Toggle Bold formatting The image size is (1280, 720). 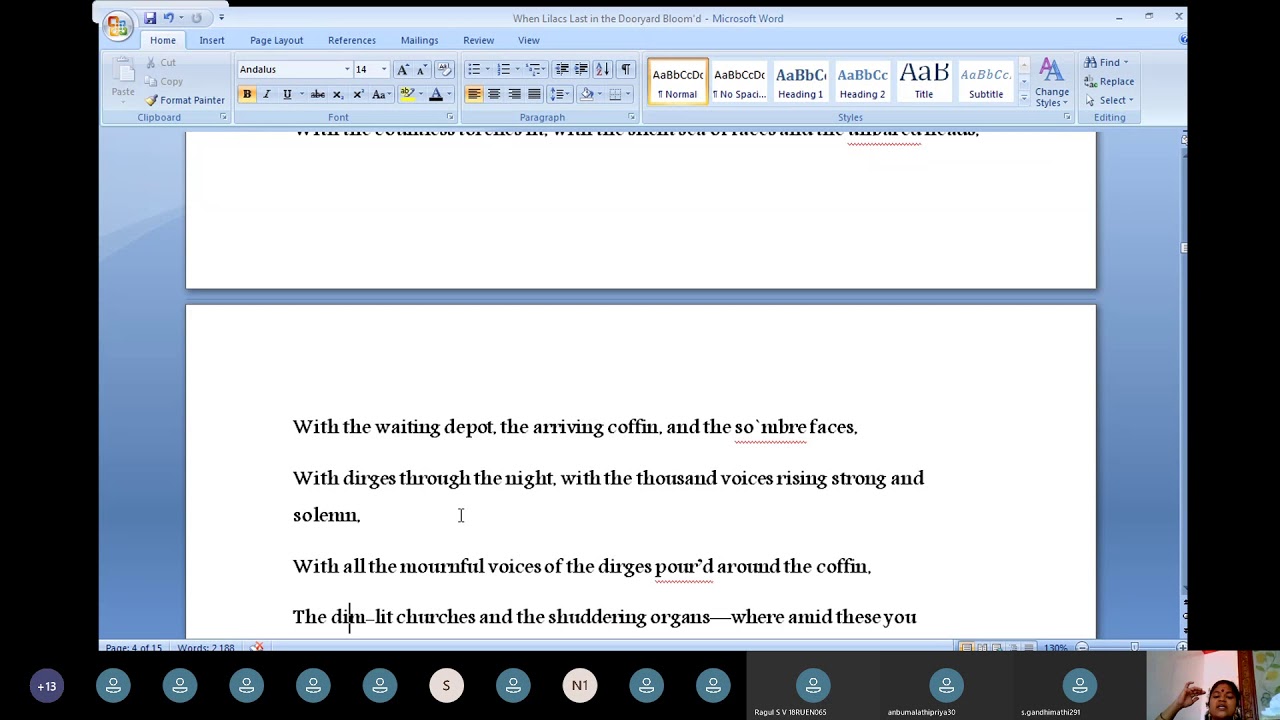pos(247,94)
